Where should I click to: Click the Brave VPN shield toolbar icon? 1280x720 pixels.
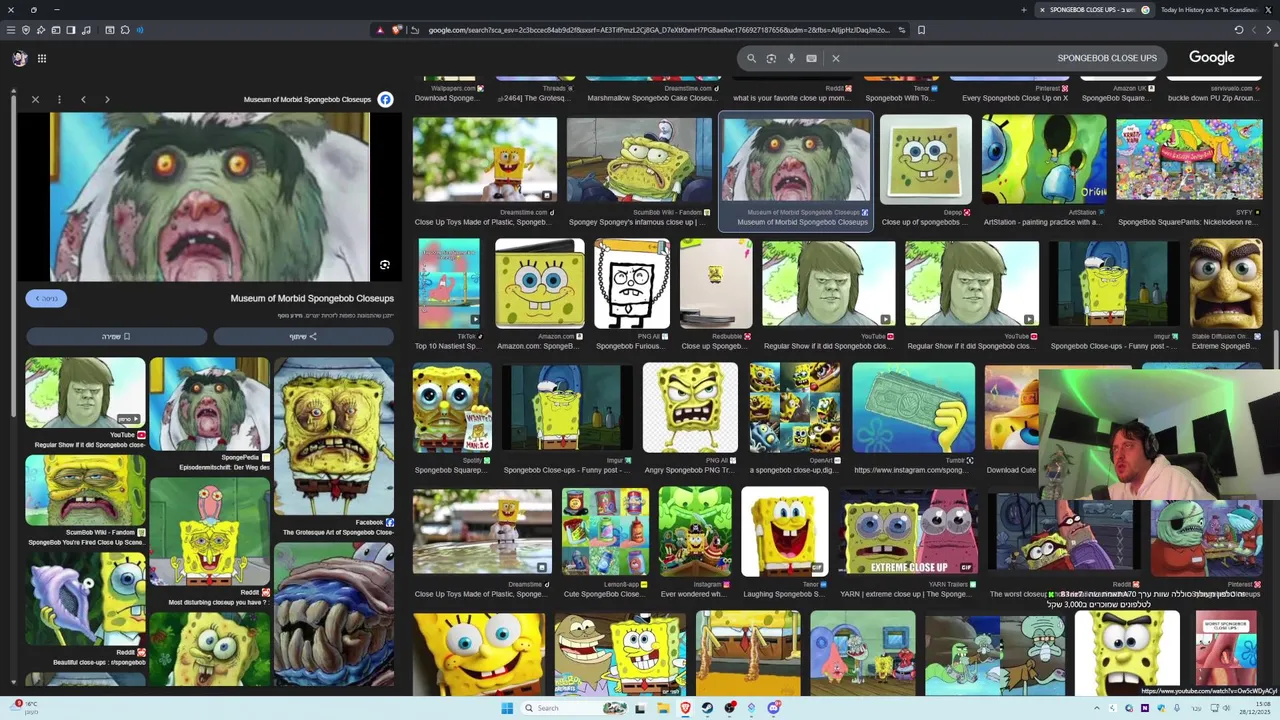(26, 30)
